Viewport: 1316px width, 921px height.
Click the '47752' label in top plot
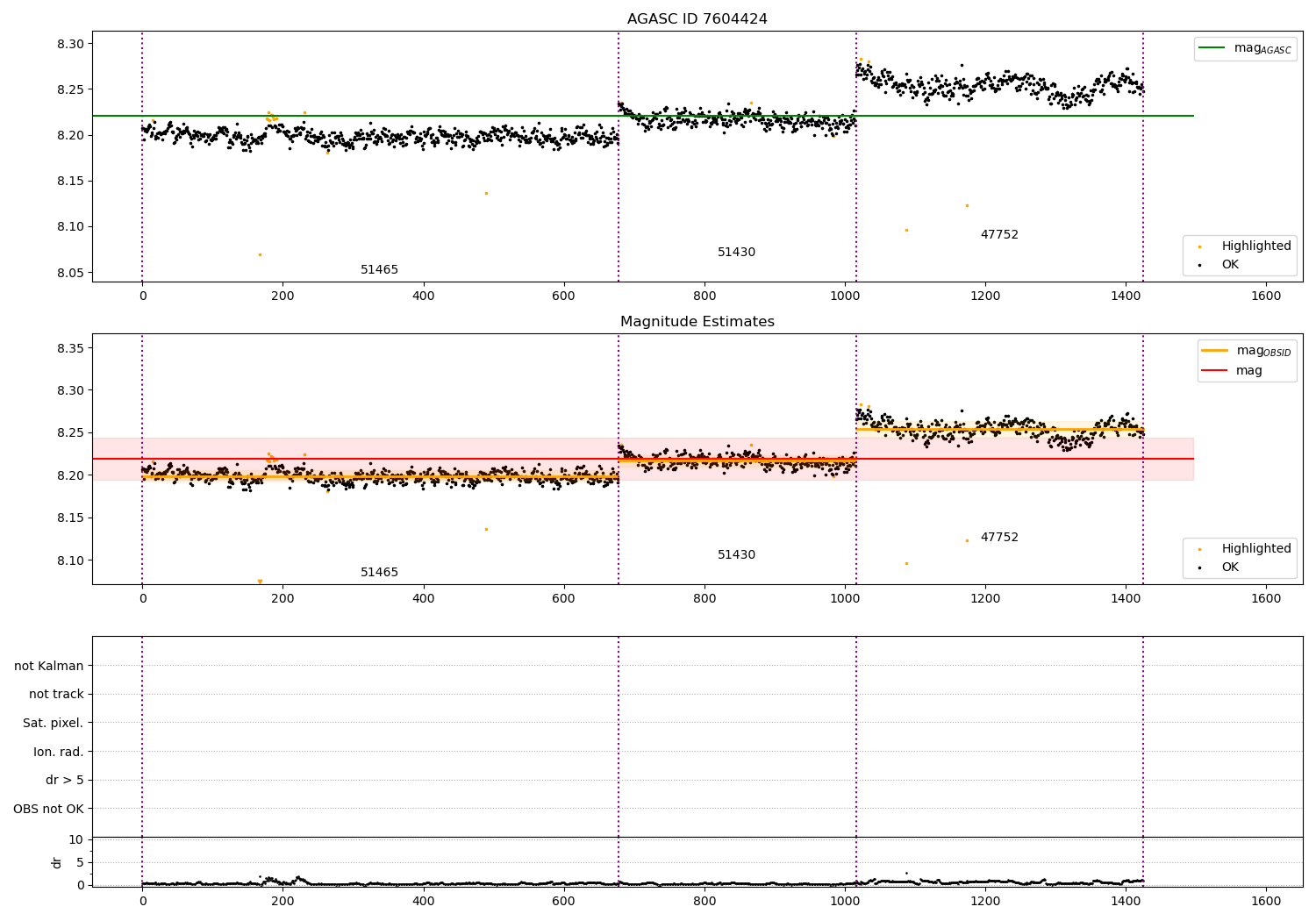[999, 235]
